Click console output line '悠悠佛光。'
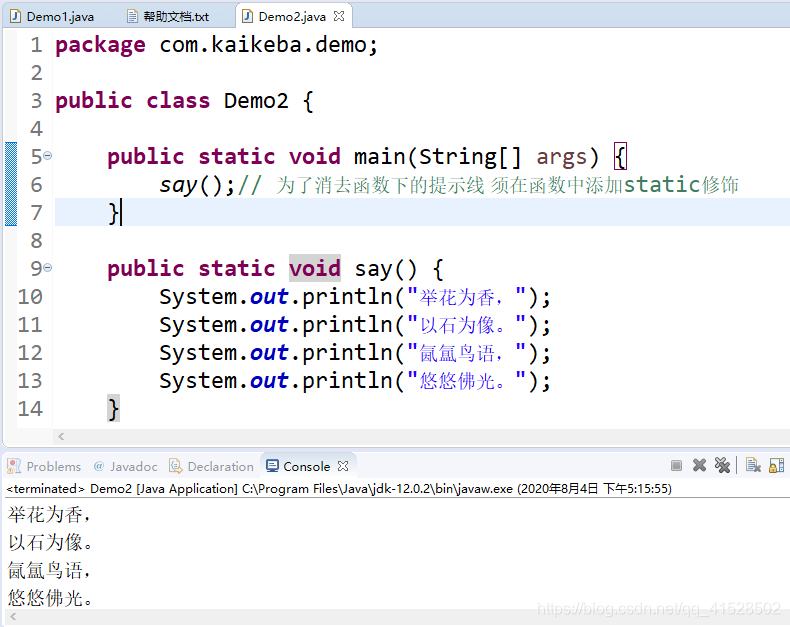This screenshot has height=627, width=790. click(x=50, y=599)
